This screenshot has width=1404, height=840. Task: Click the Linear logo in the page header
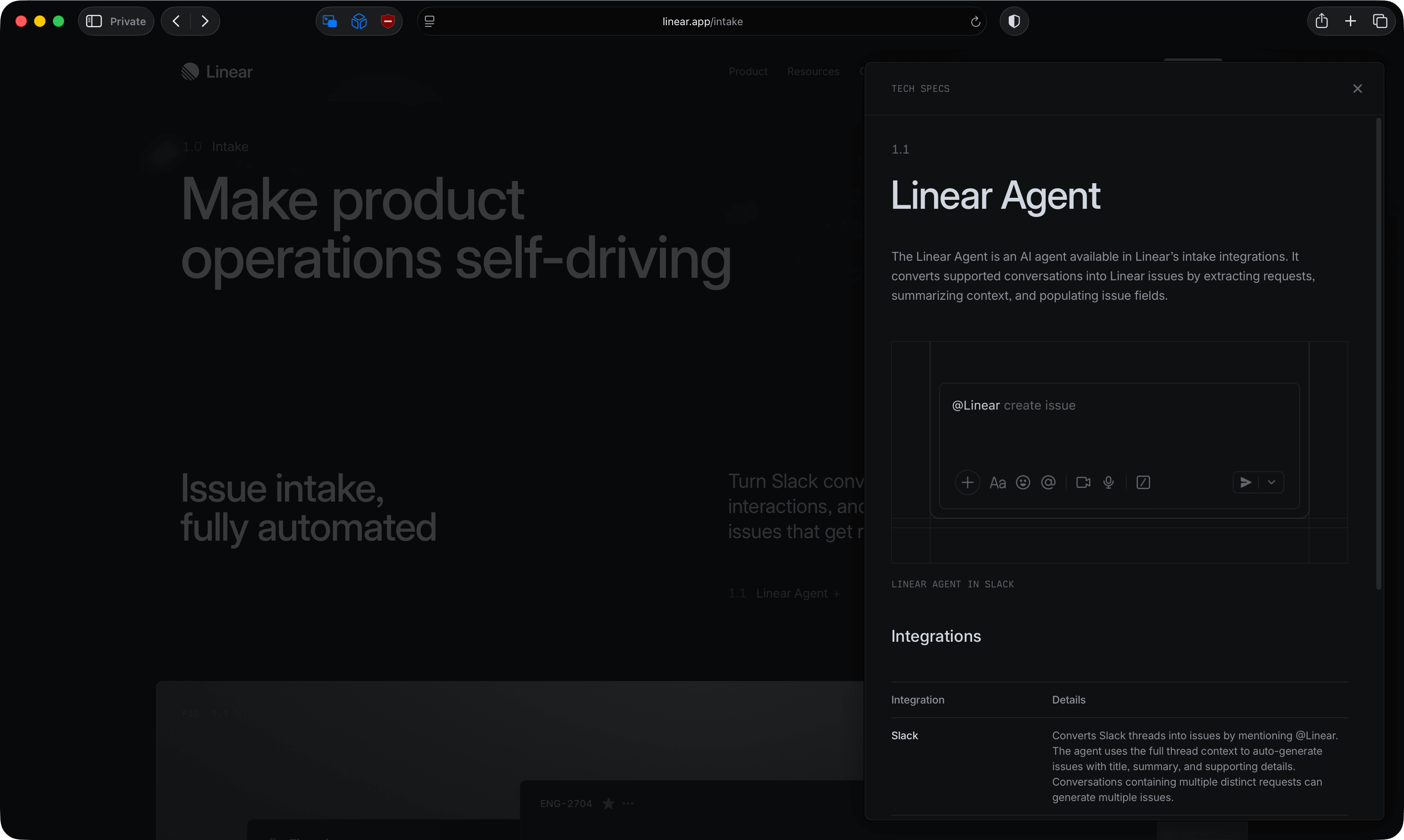tap(217, 71)
